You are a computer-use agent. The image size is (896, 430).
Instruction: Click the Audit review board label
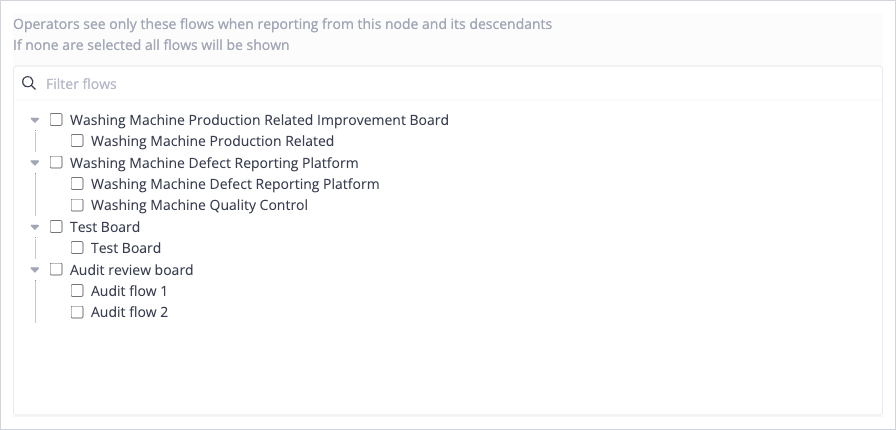pos(131,270)
